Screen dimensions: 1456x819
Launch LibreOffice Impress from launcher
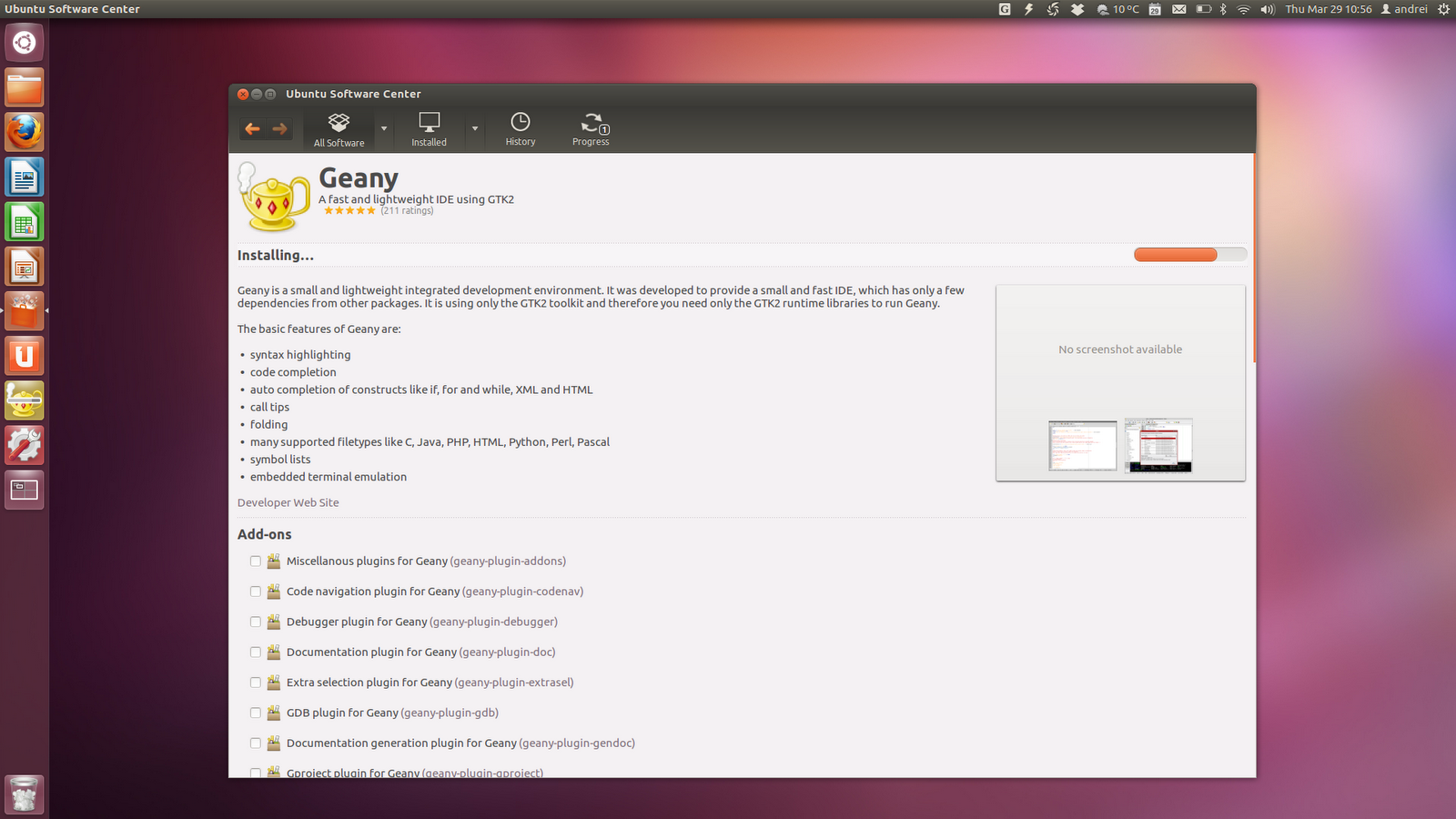click(25, 266)
